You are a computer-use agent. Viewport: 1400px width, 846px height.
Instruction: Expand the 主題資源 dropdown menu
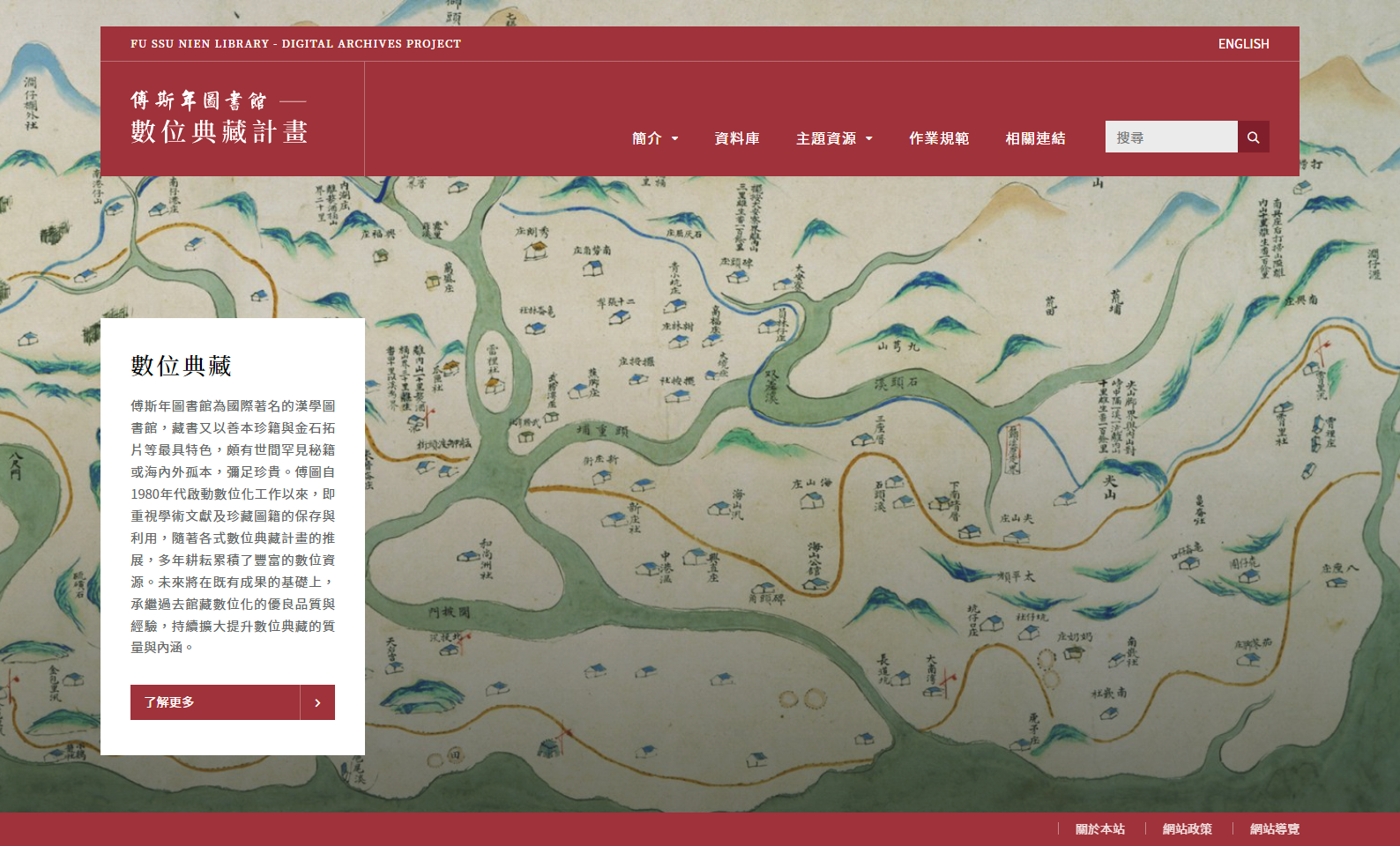point(834,138)
